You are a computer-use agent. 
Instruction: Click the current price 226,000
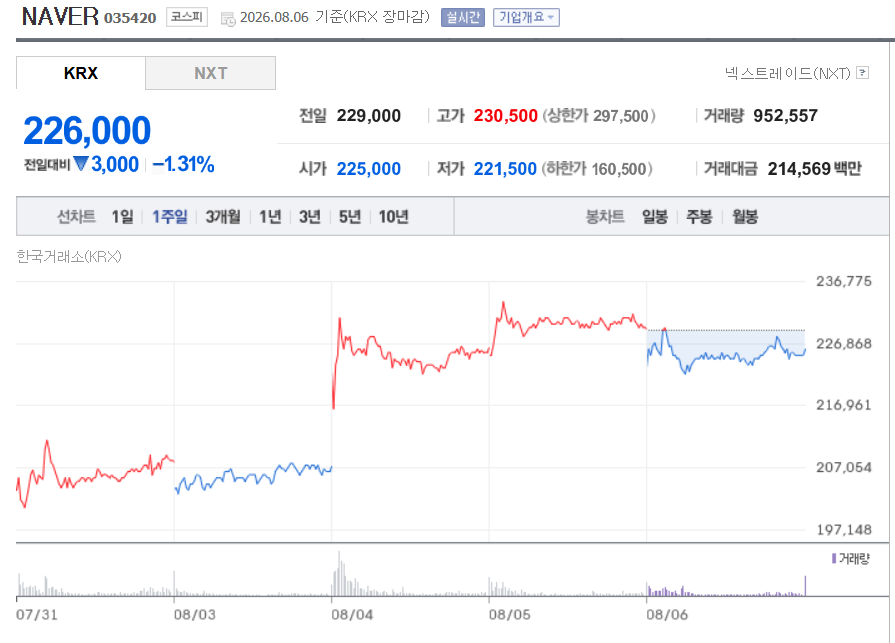[87, 130]
